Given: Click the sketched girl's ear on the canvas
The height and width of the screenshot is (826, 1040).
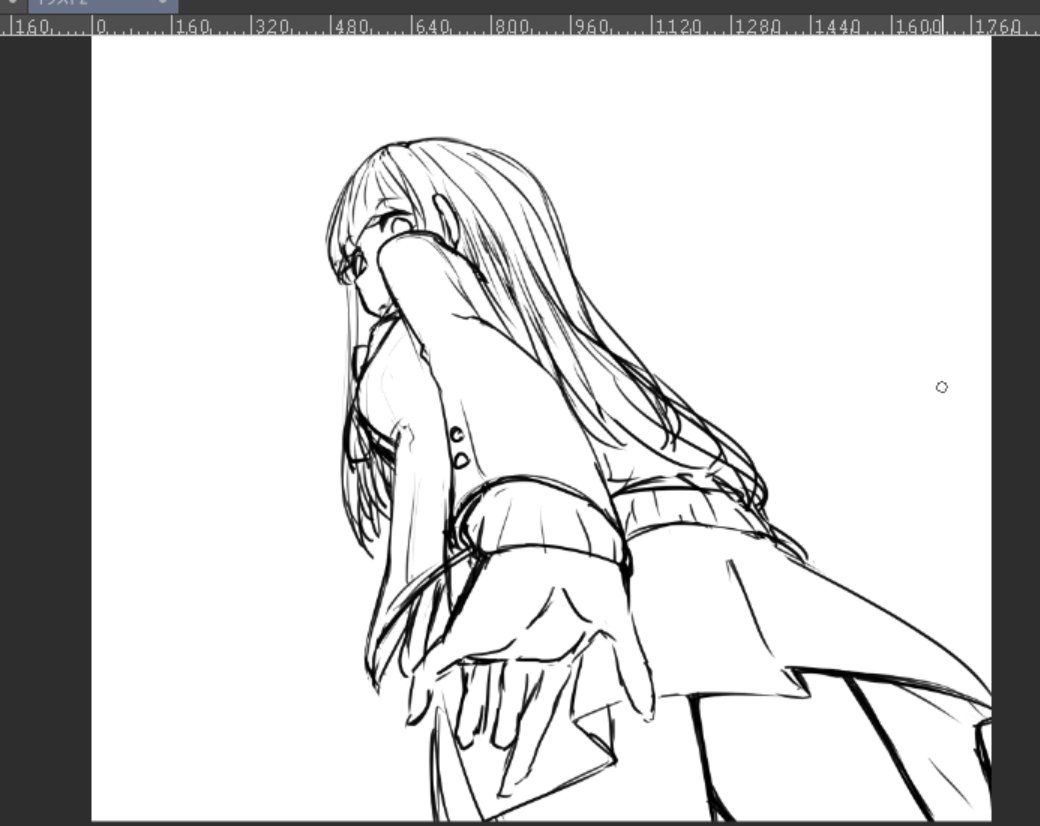Looking at the screenshot, I should click(448, 221).
